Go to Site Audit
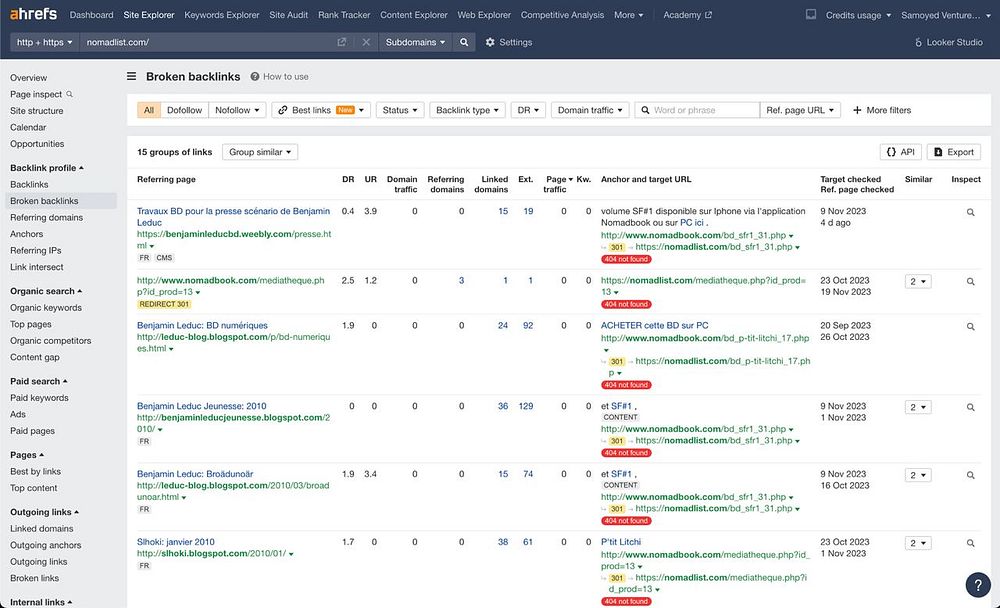 pyautogui.click(x=290, y=15)
